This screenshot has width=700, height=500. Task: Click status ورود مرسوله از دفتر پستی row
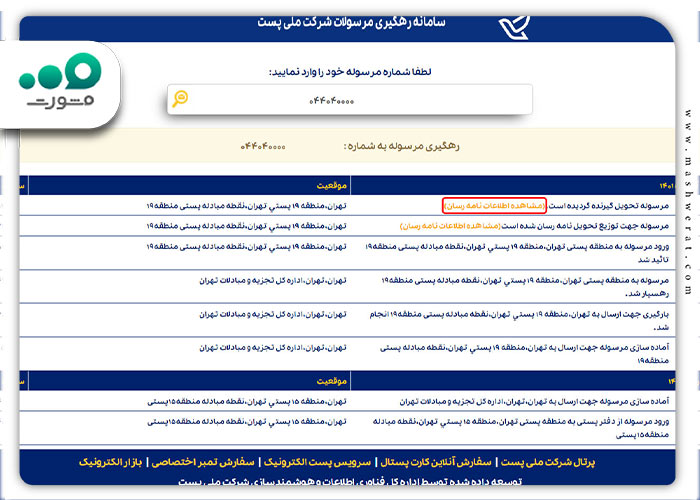520,428
